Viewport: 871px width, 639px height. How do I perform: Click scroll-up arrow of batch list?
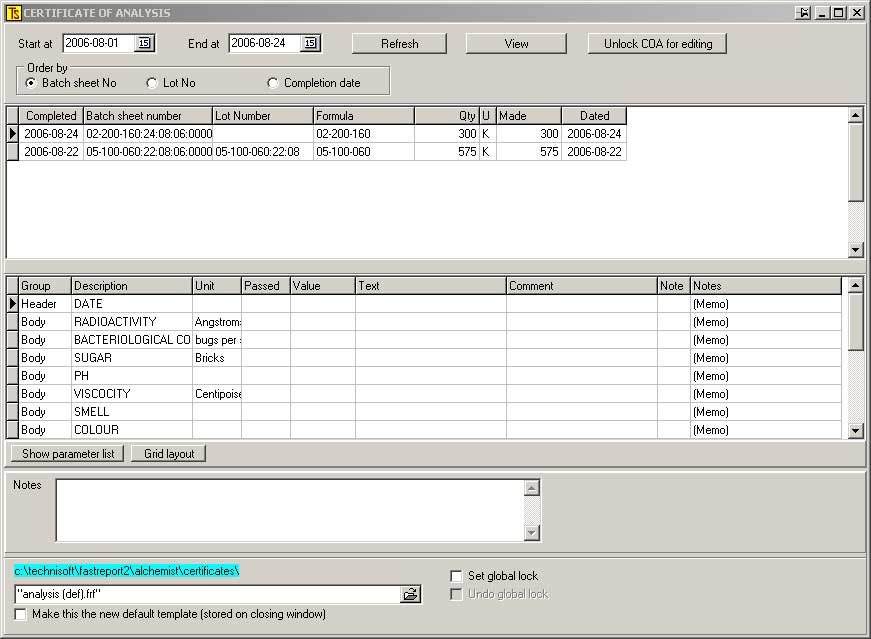coord(855,115)
